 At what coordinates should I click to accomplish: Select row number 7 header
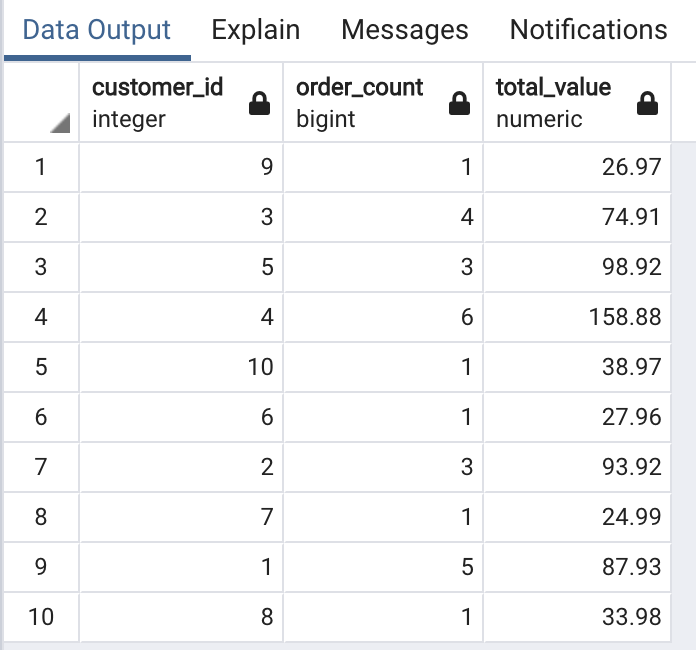pyautogui.click(x=41, y=467)
